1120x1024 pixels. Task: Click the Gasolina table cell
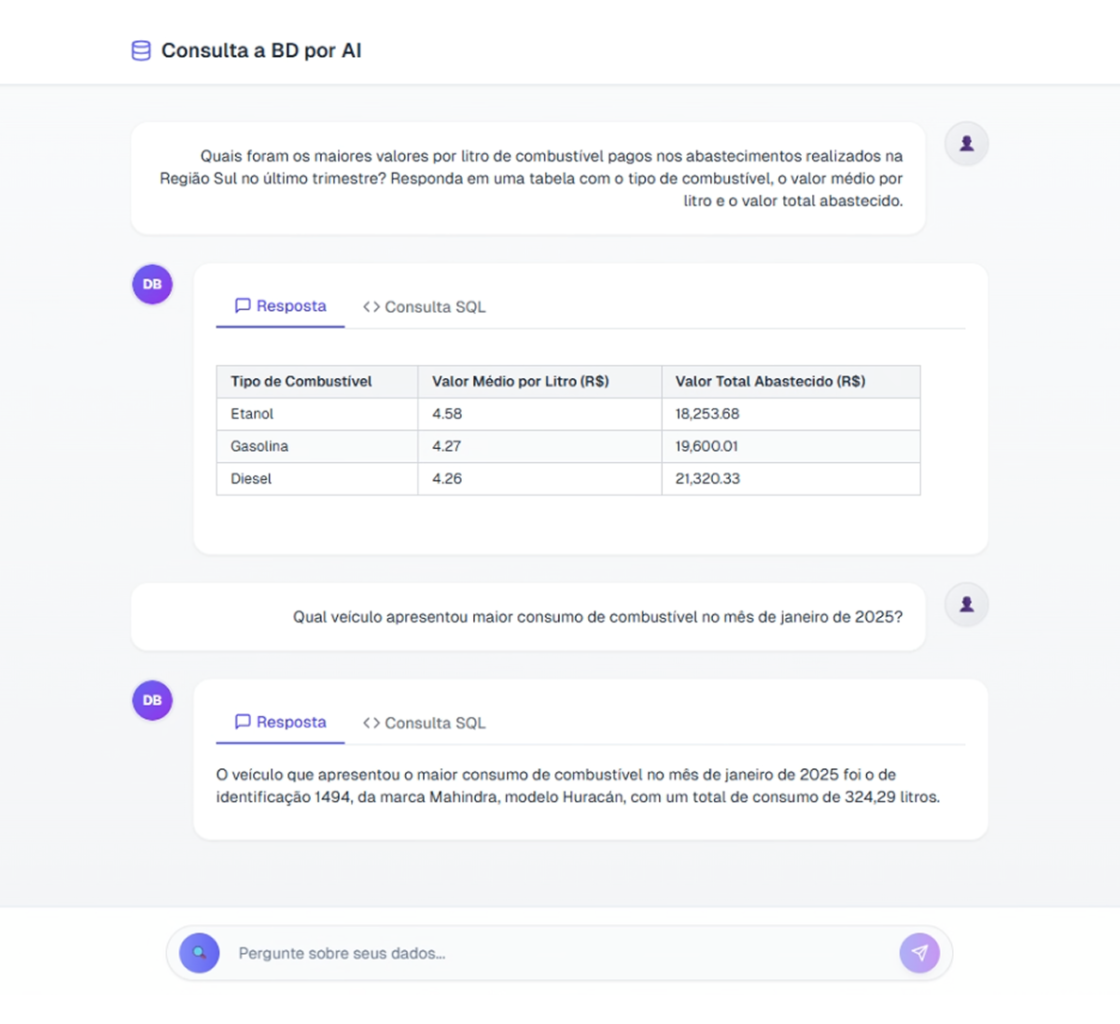coord(317,446)
